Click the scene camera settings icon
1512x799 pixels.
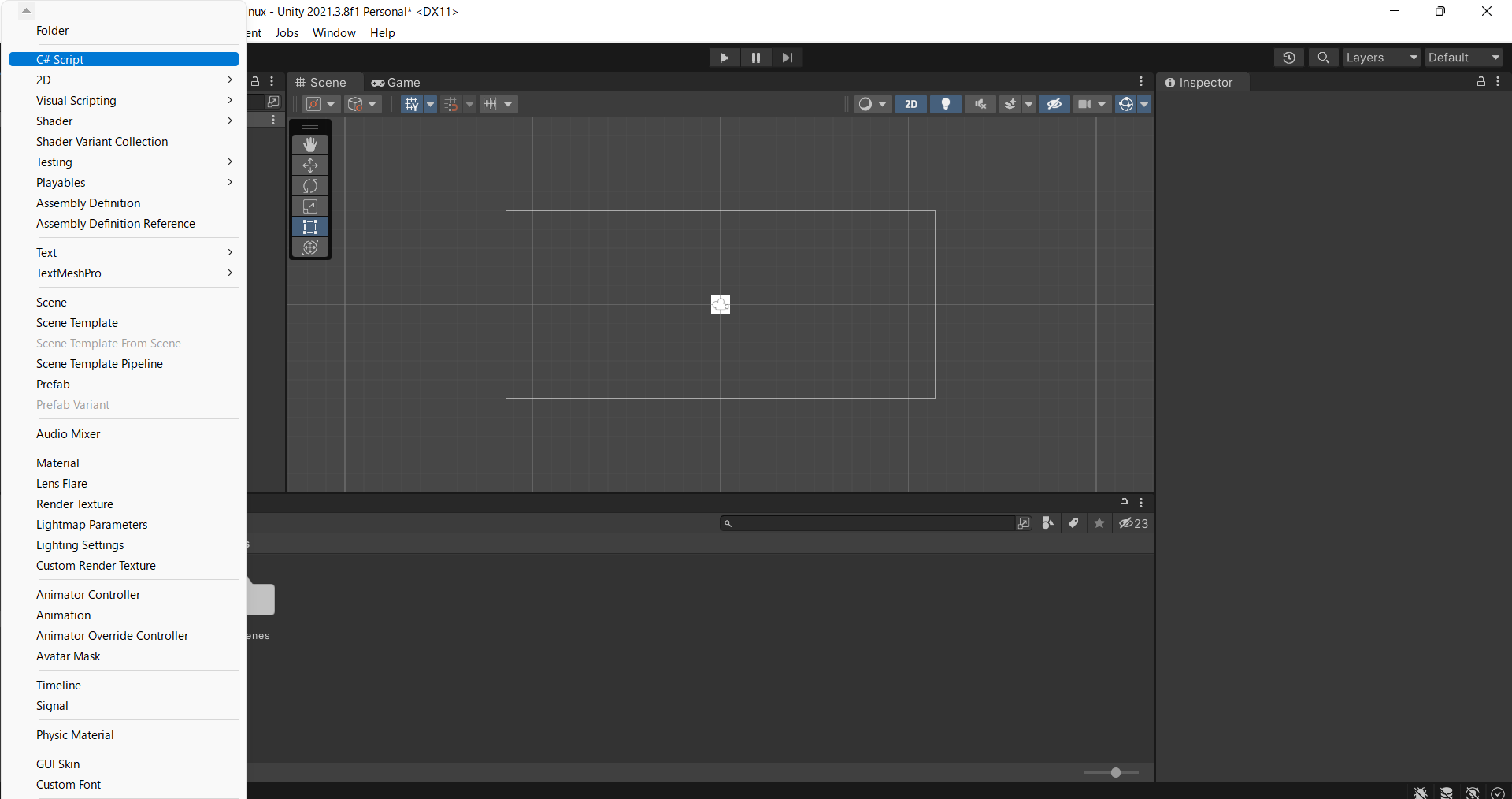(1084, 104)
